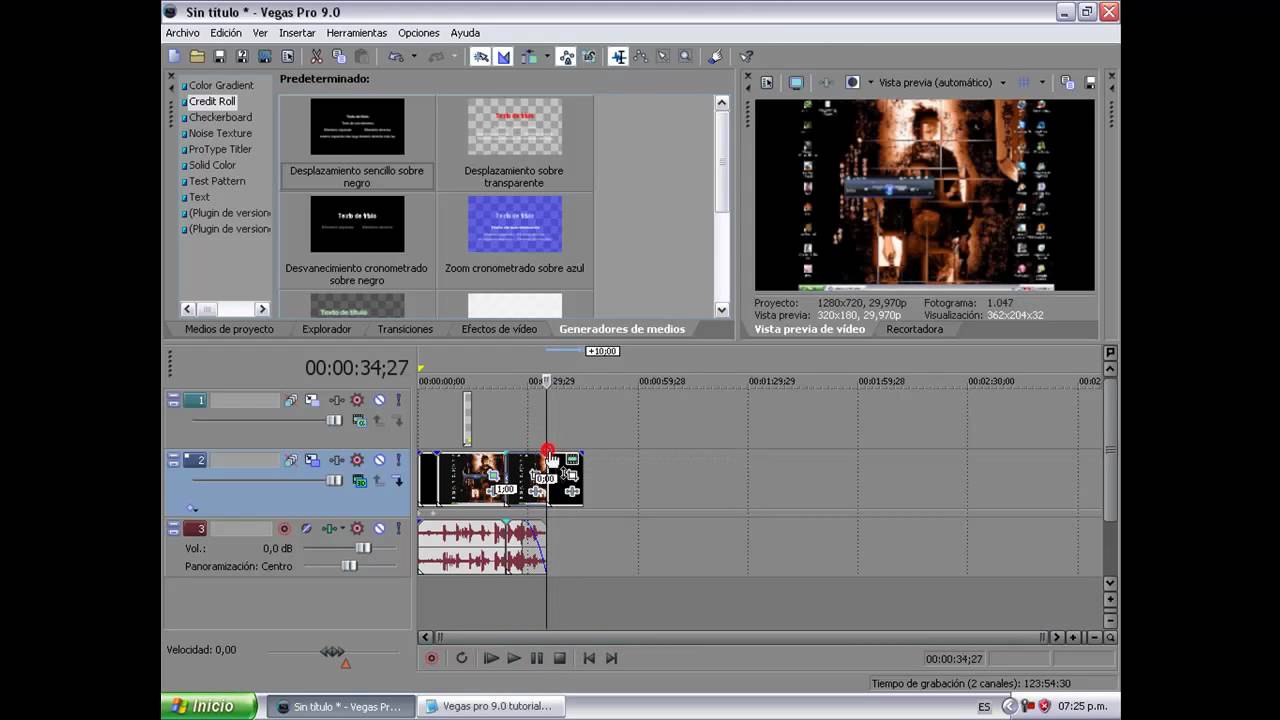Save the project with the floppy icon
The width and height of the screenshot is (1280, 720).
[220, 57]
